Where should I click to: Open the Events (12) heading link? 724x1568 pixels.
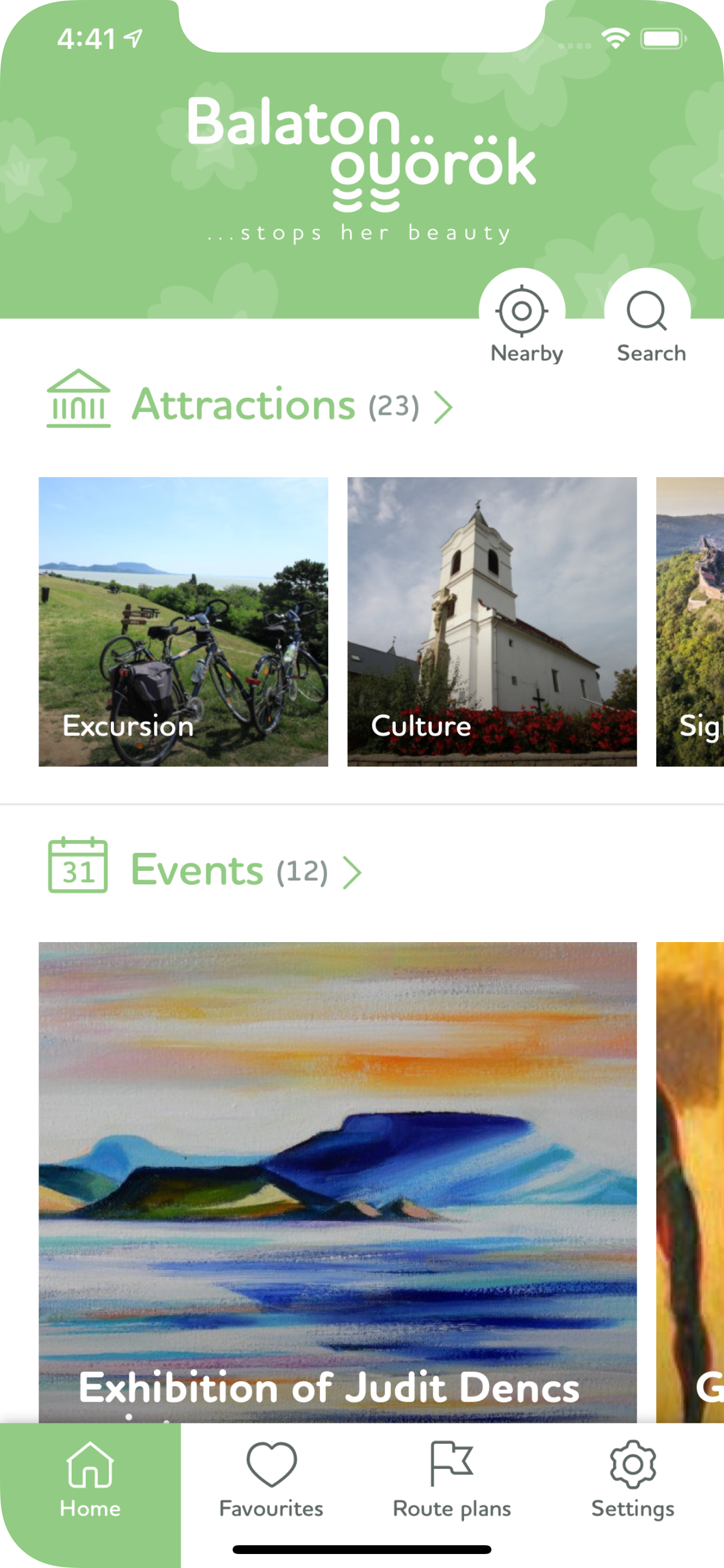click(x=229, y=870)
